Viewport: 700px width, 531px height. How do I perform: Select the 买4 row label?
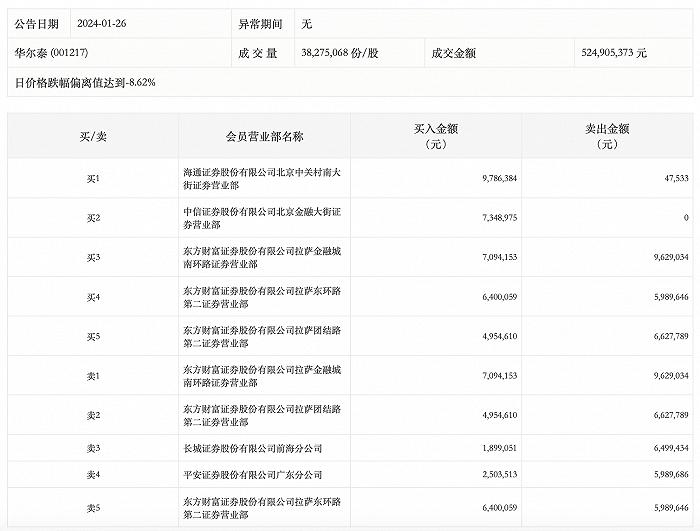93,296
